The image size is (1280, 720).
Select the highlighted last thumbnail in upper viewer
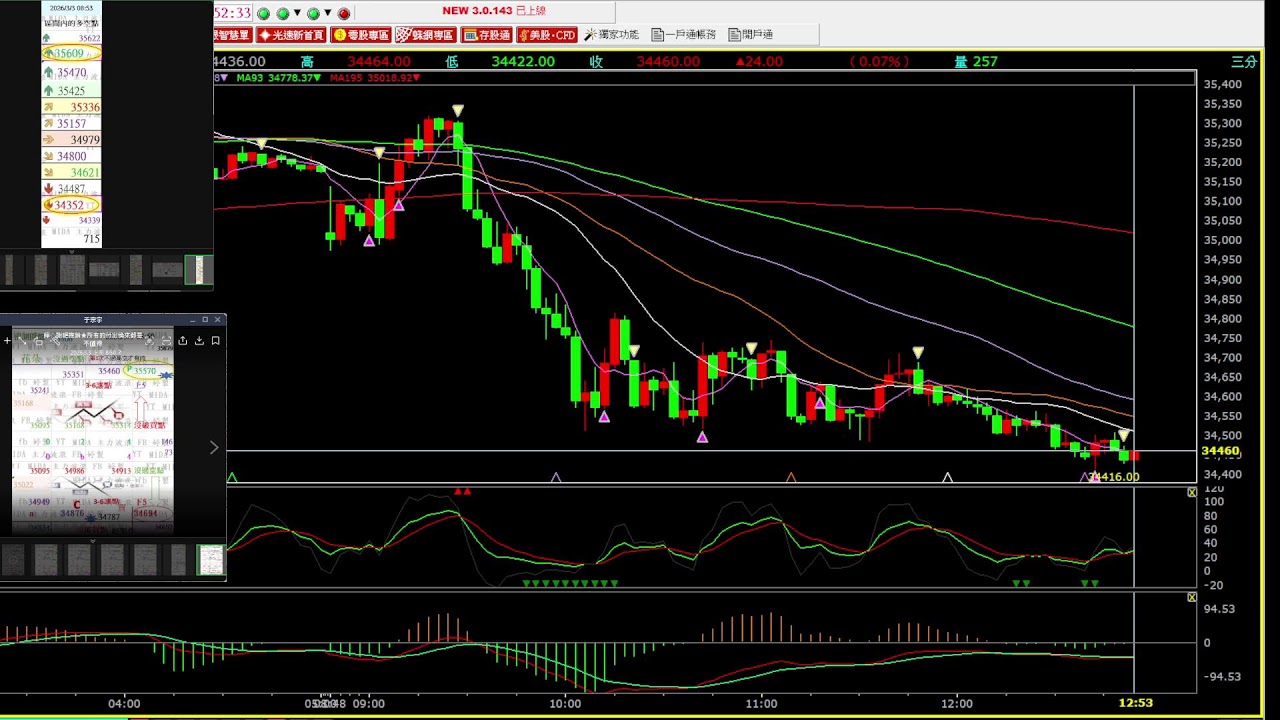(x=198, y=270)
